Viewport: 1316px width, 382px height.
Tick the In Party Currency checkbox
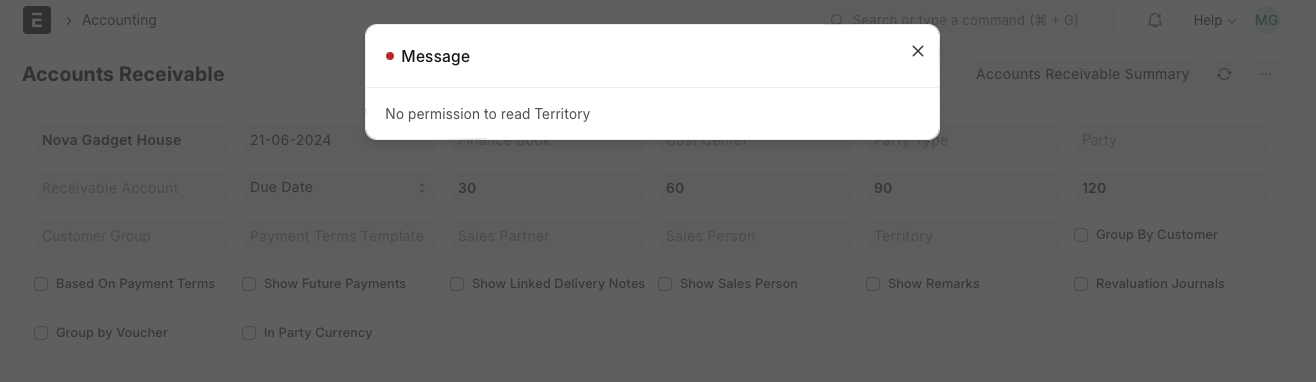[249, 333]
